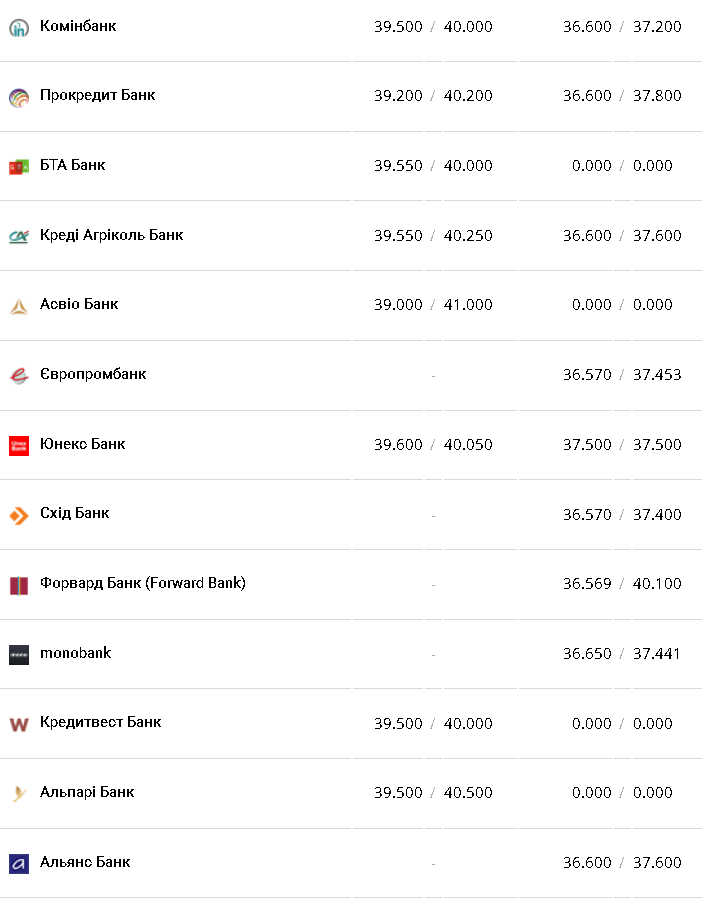The height and width of the screenshot is (901, 702).
Task: Open the Прокредит Банк link
Action: pos(97,96)
